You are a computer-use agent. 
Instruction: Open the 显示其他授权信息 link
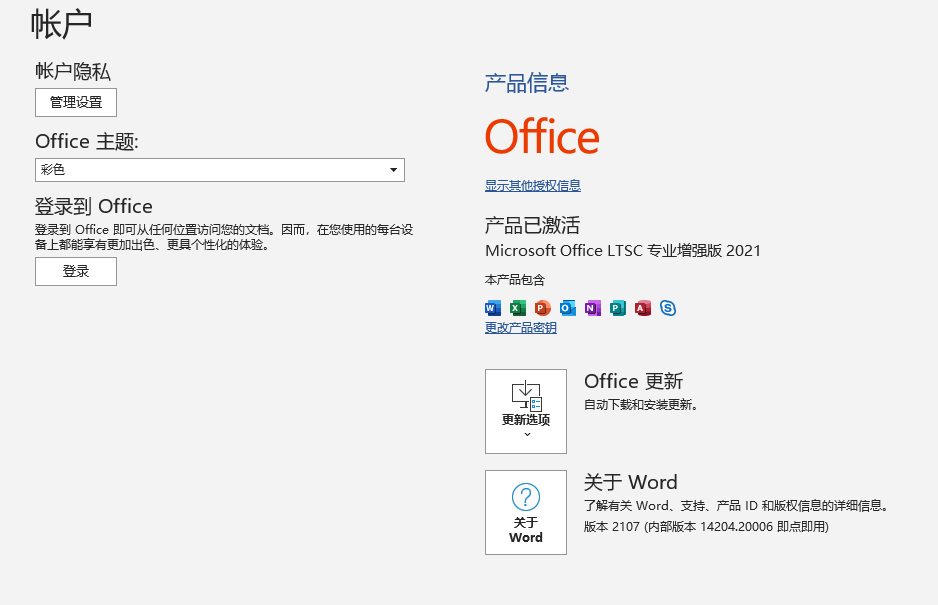533,186
